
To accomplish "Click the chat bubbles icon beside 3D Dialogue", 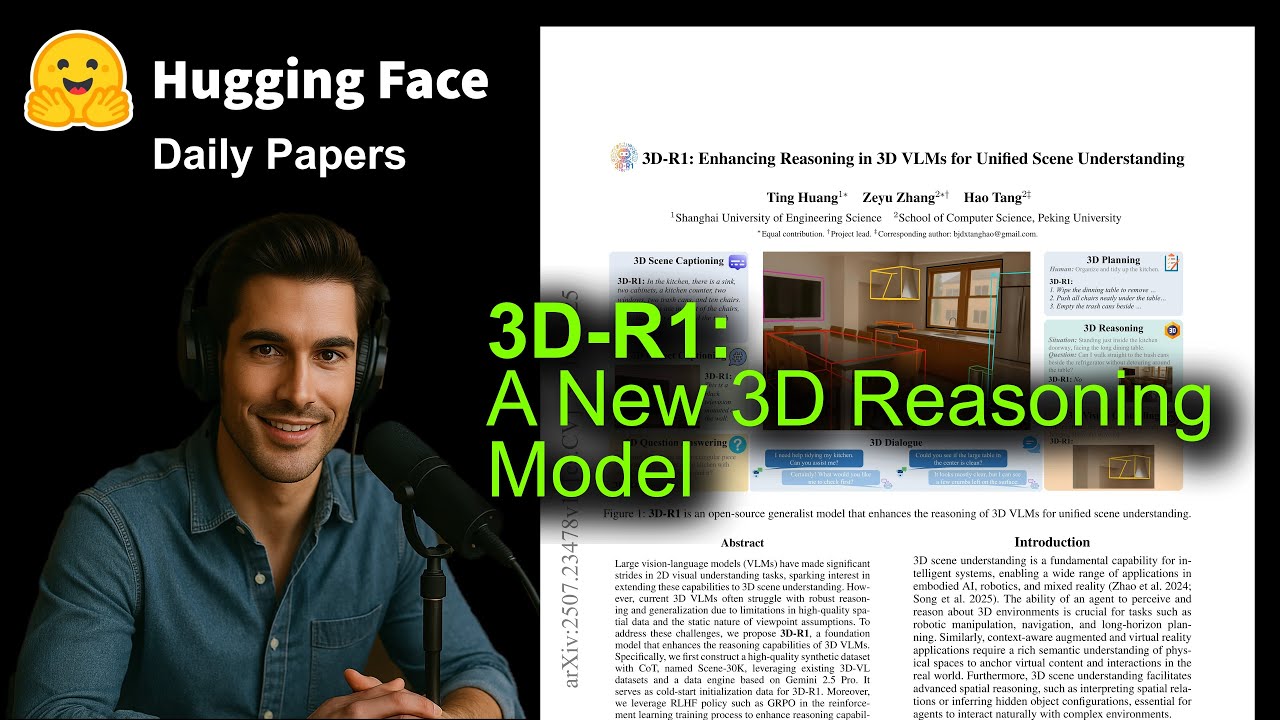I will [1030, 445].
